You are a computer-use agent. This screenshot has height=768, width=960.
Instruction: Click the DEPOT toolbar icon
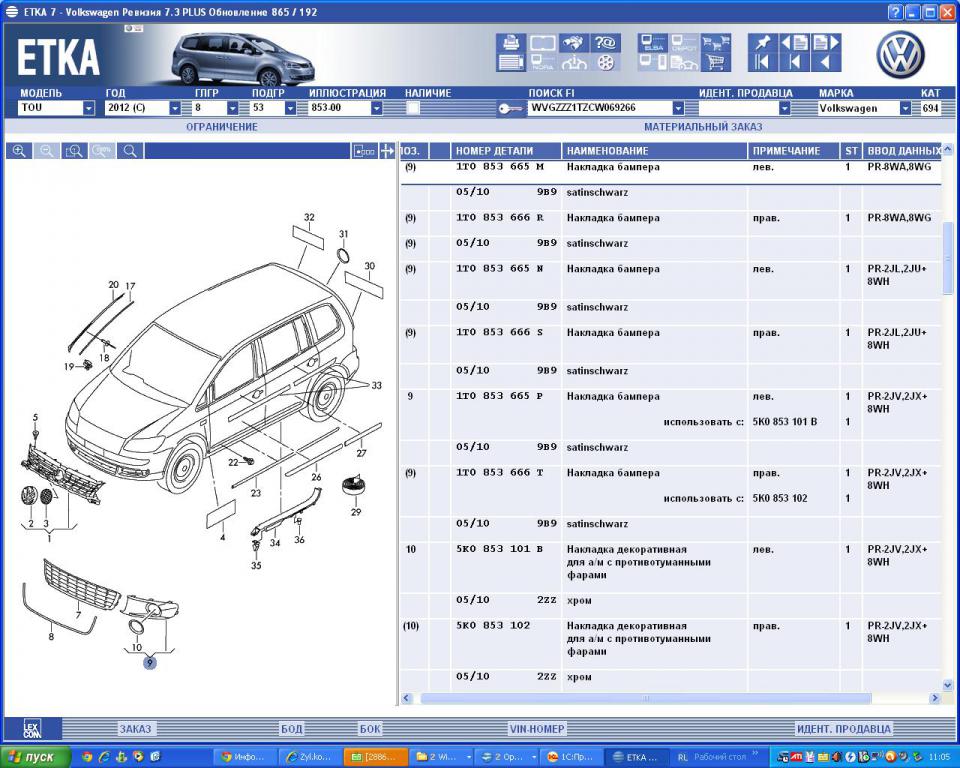(684, 43)
